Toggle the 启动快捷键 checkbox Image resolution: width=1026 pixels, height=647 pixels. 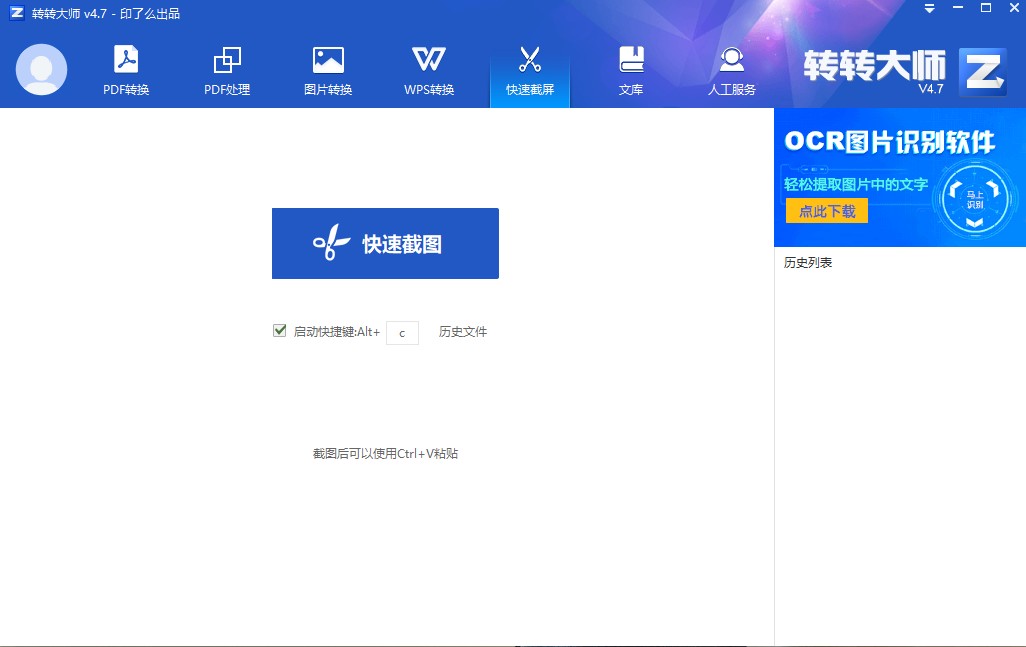(x=279, y=330)
